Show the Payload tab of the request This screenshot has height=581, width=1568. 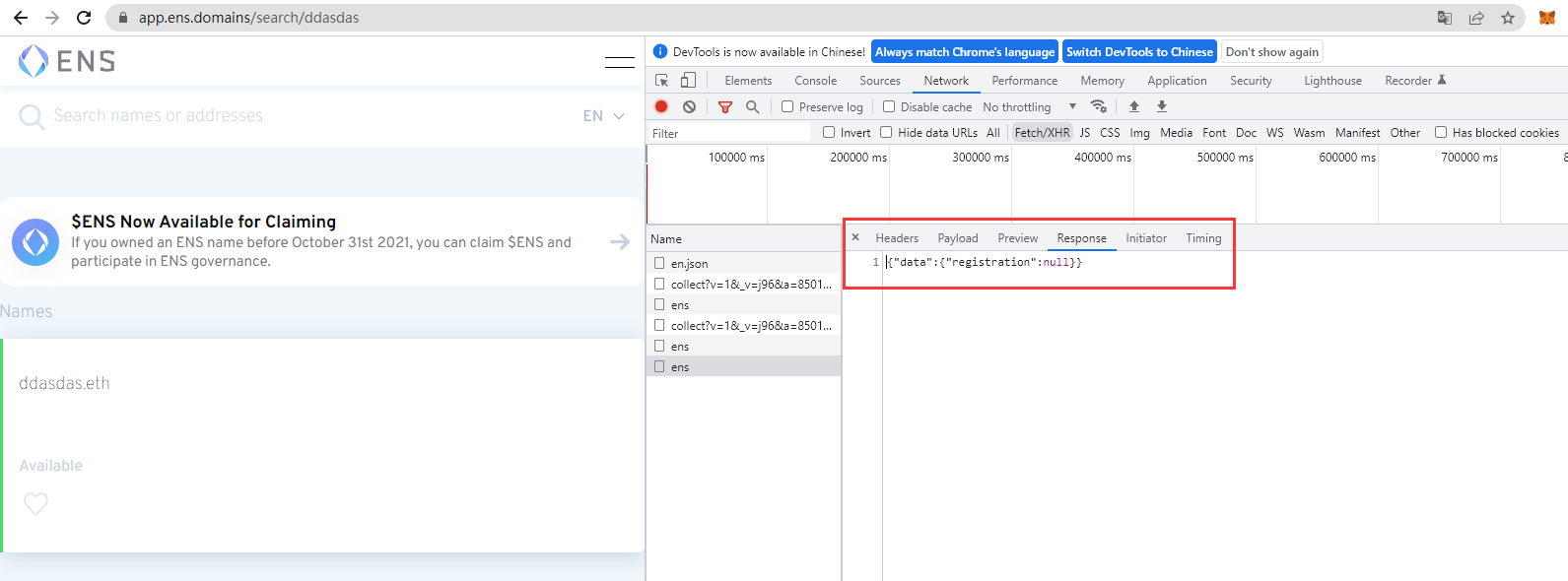point(958,238)
